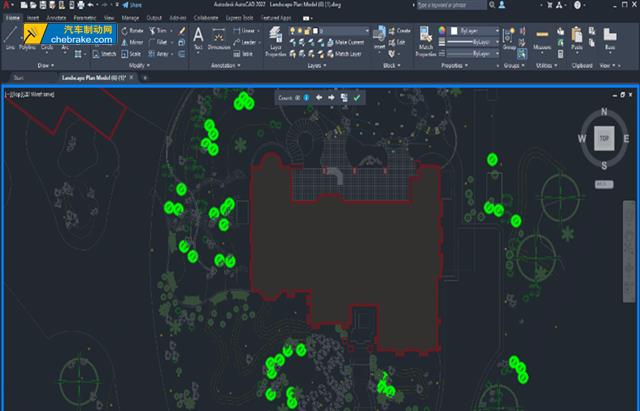Click the Text annotation tool
This screenshot has height=411, width=640.
pos(198,39)
